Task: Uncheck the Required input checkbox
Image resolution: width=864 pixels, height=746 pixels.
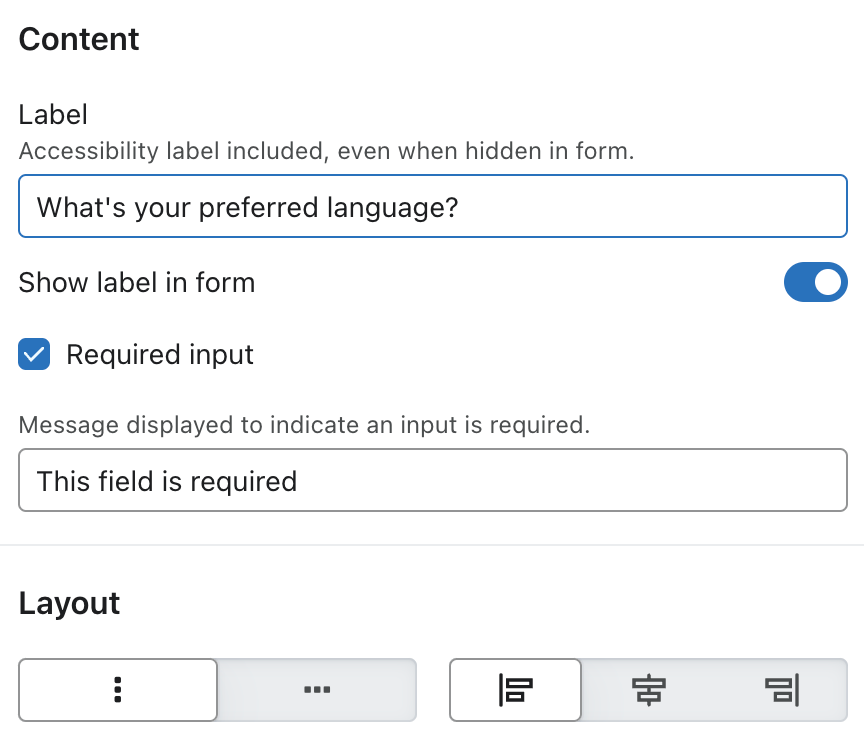Action: point(35,355)
